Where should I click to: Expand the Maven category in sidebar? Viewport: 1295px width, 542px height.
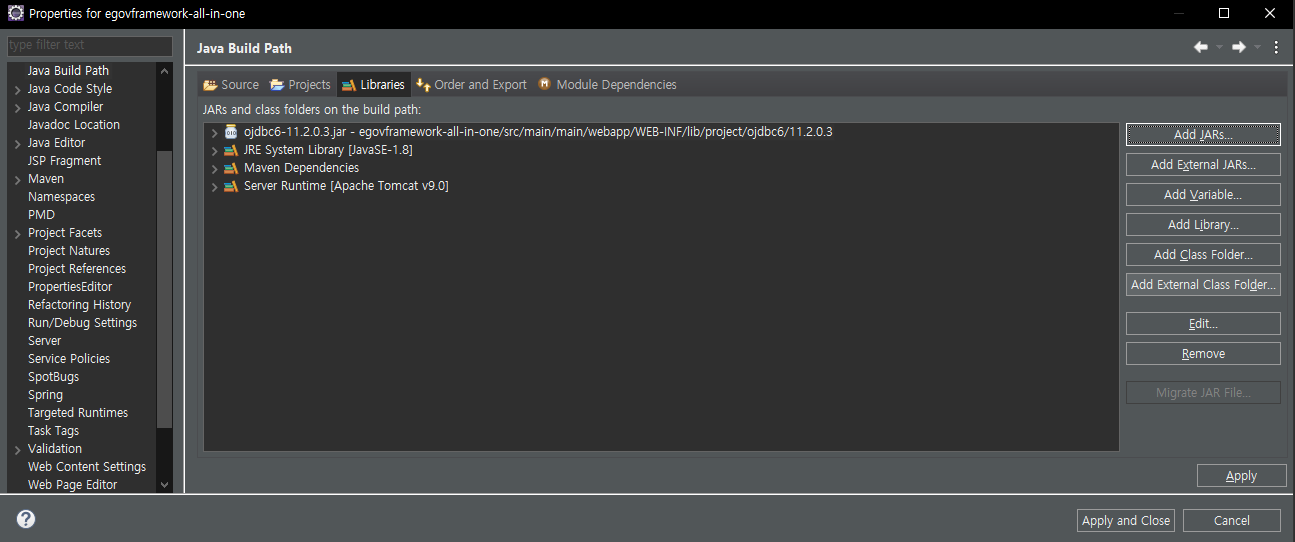pos(18,179)
